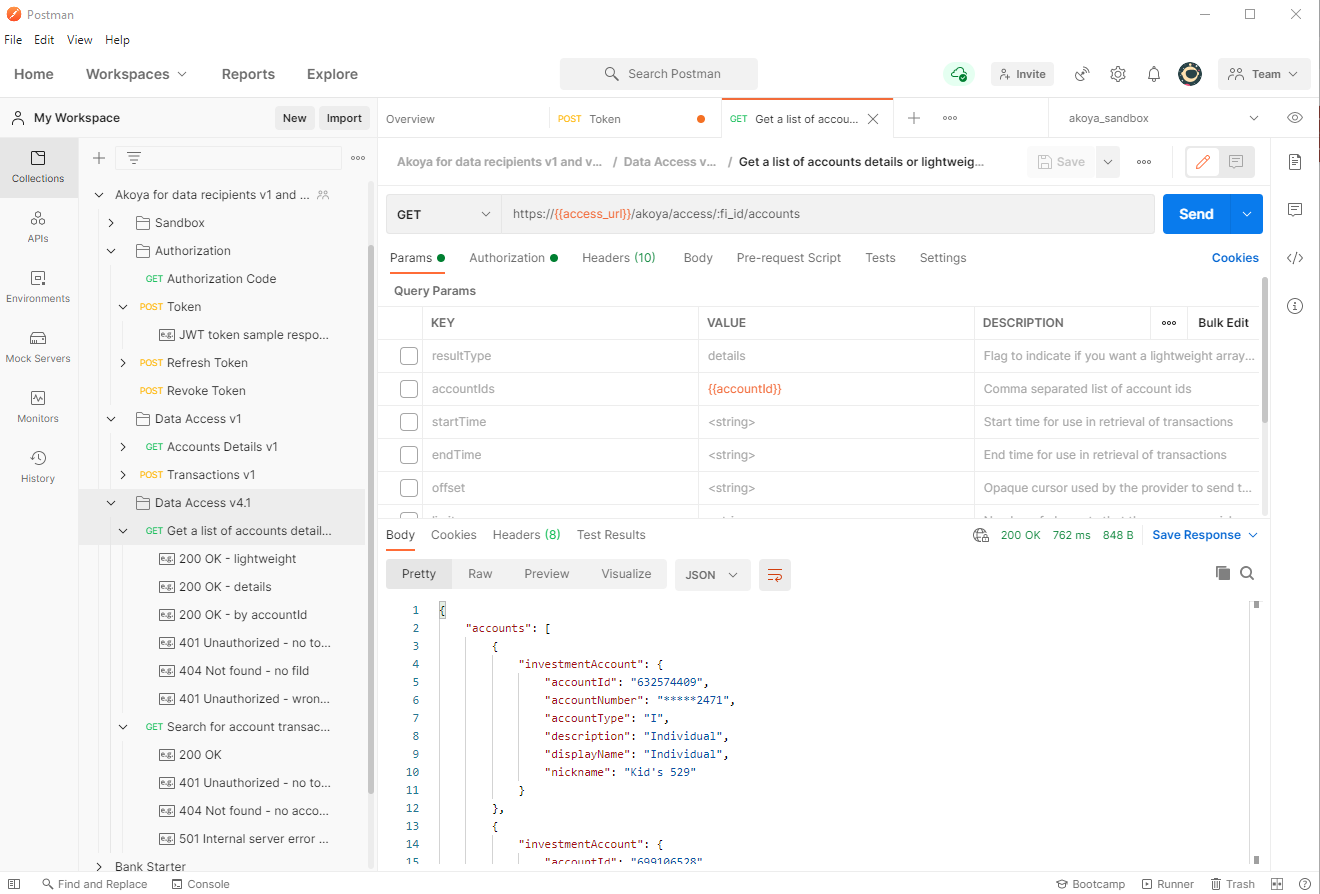Viewport: 1320px width, 894px height.
Task: Switch to the Headers (10) request tab
Action: [619, 258]
